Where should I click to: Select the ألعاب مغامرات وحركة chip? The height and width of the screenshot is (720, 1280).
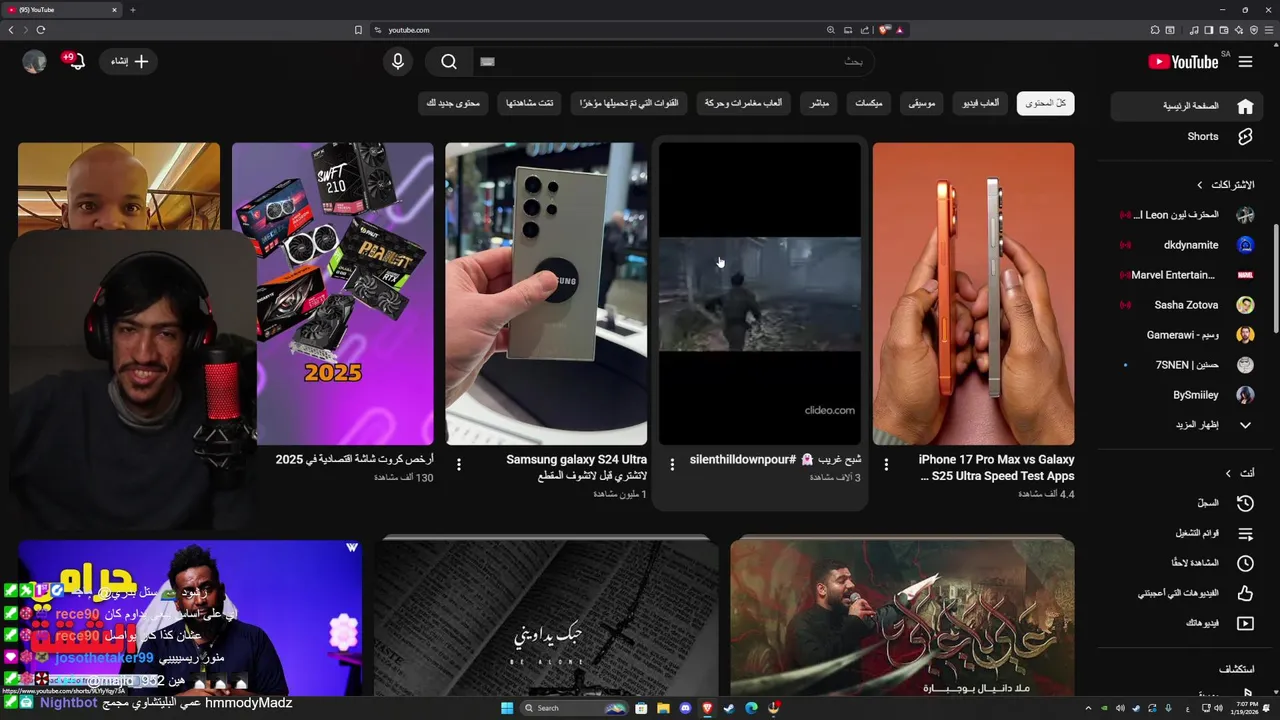tap(745, 103)
